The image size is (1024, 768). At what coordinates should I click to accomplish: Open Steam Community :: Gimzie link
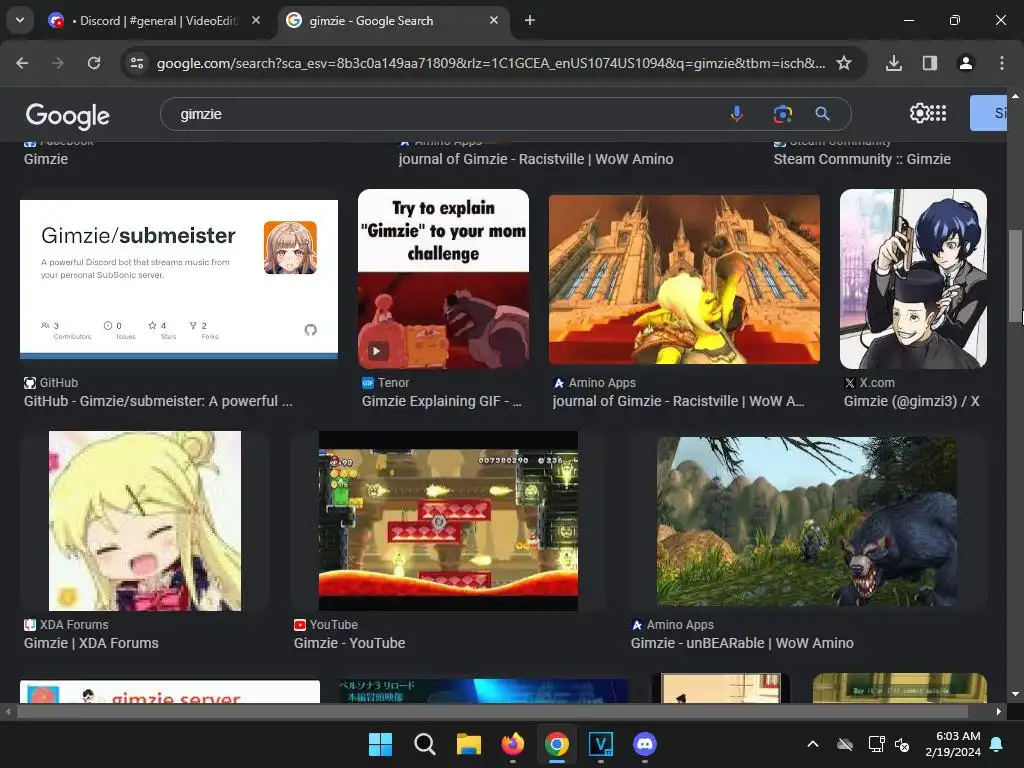(862, 159)
